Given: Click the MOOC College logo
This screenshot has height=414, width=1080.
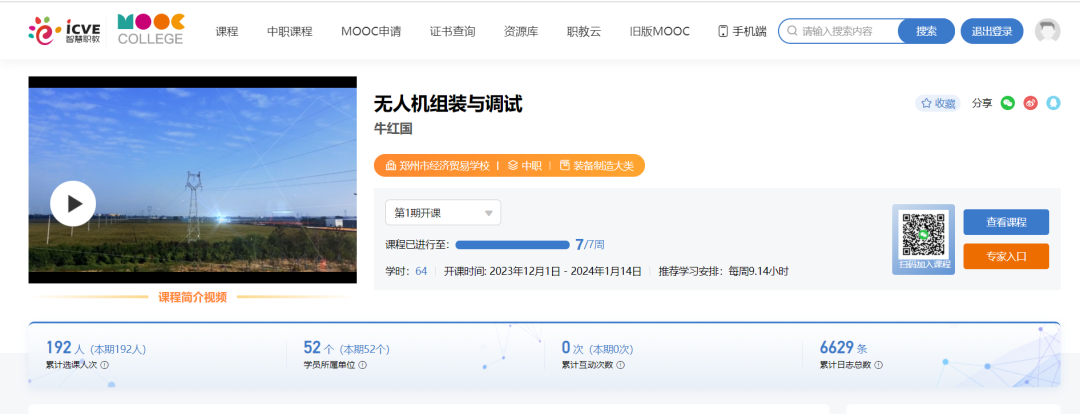Looking at the screenshot, I should (150, 30).
